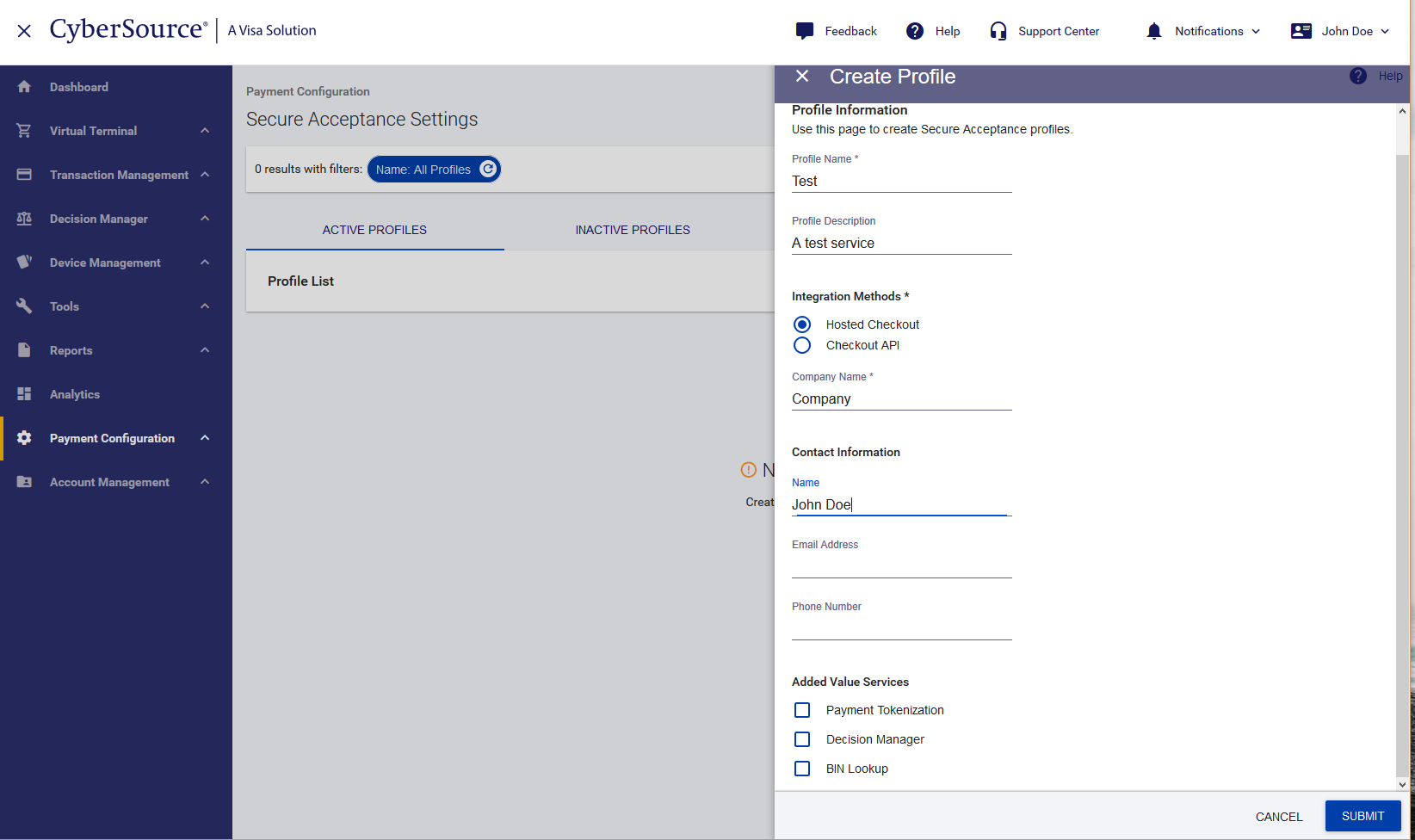Open Support Center with the headset icon
The height and width of the screenshot is (840, 1415).
[x=998, y=31]
